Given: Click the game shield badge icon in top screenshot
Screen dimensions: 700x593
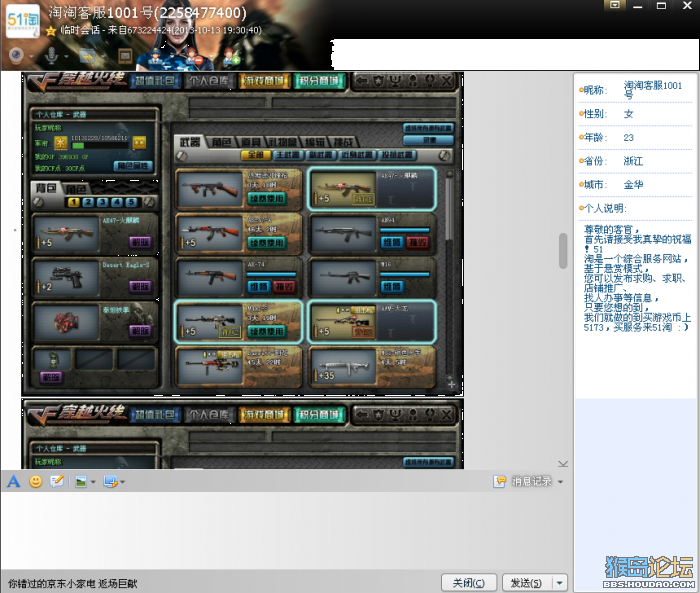Looking at the screenshot, I should [x=379, y=81].
